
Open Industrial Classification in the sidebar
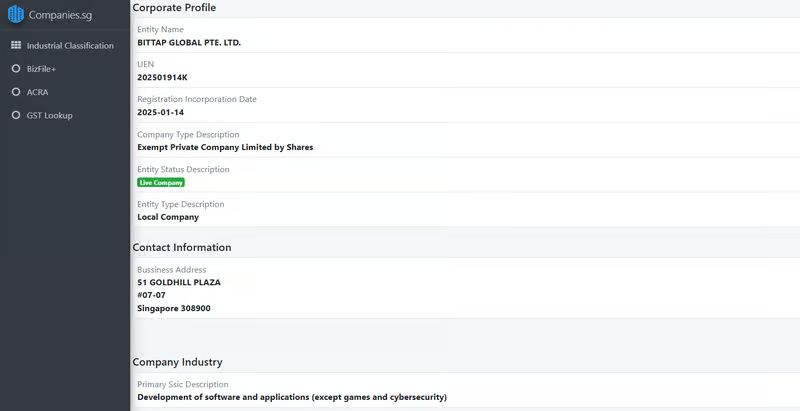coord(70,46)
